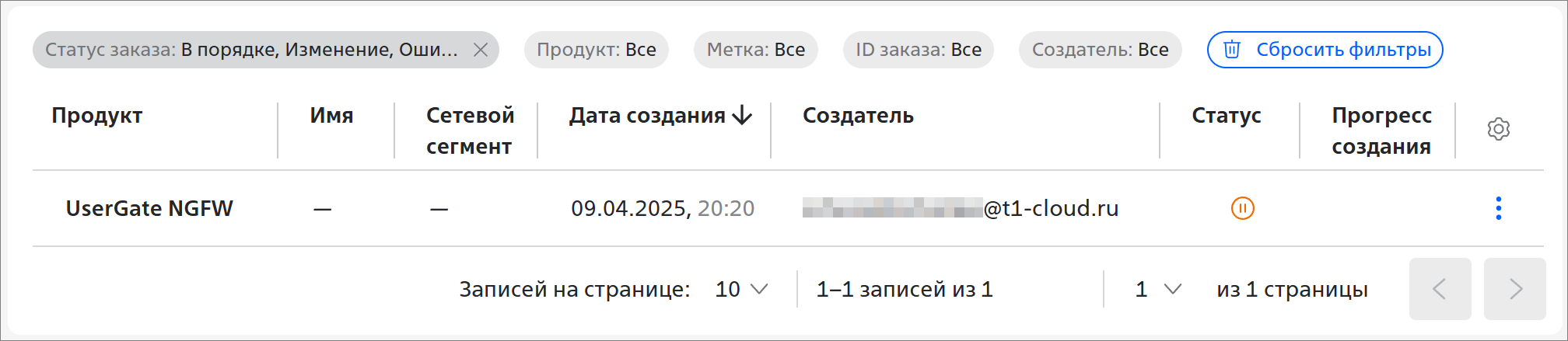Open the UserGate NGFW order
Image resolution: width=1568 pixels, height=341 pixels.
click(149, 208)
